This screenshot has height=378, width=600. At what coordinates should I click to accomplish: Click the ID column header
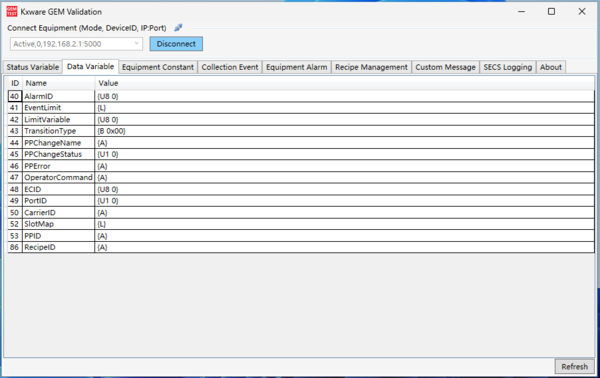[x=15, y=83]
